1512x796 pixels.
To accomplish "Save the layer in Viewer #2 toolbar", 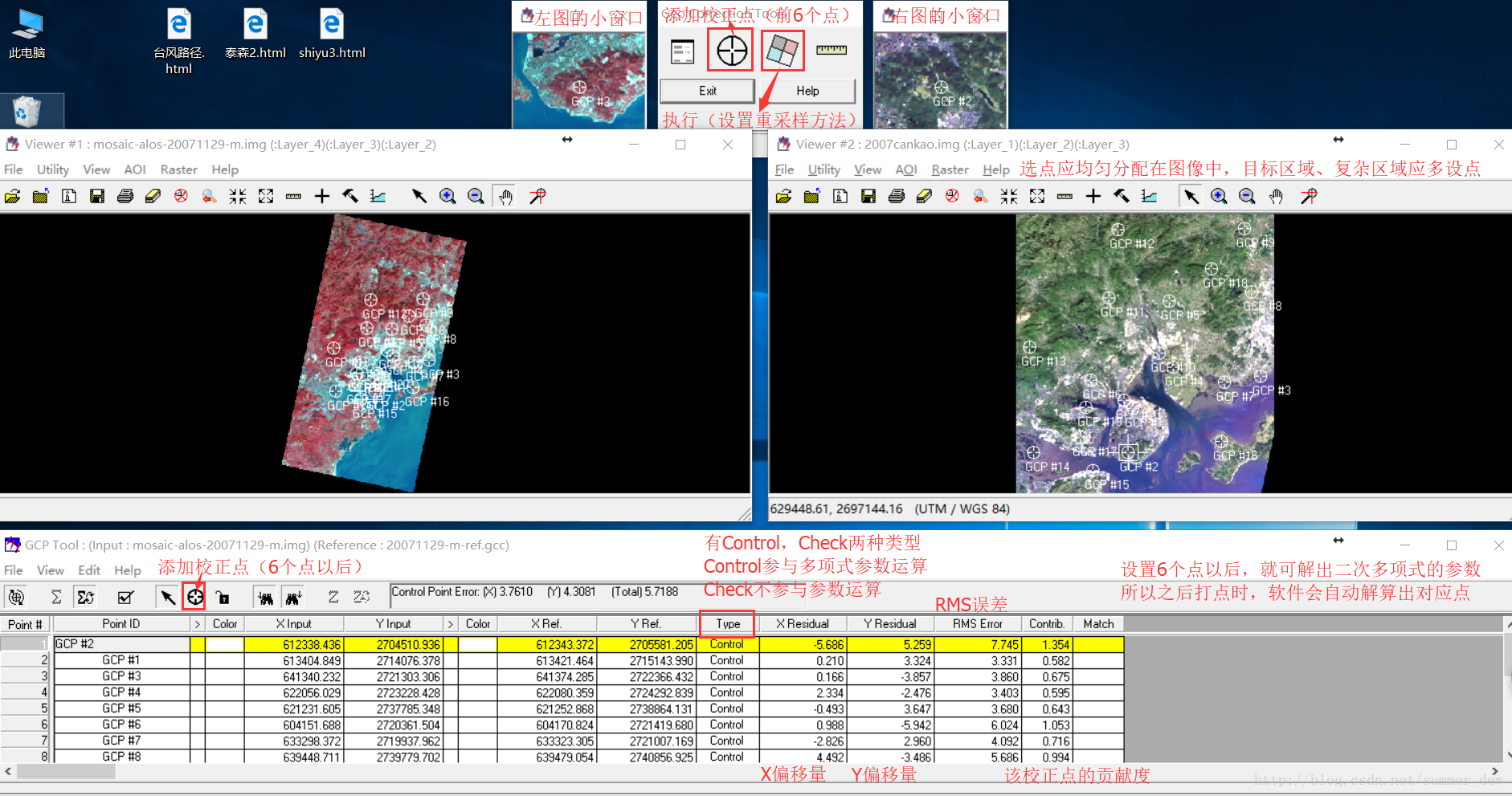I will pos(868,196).
